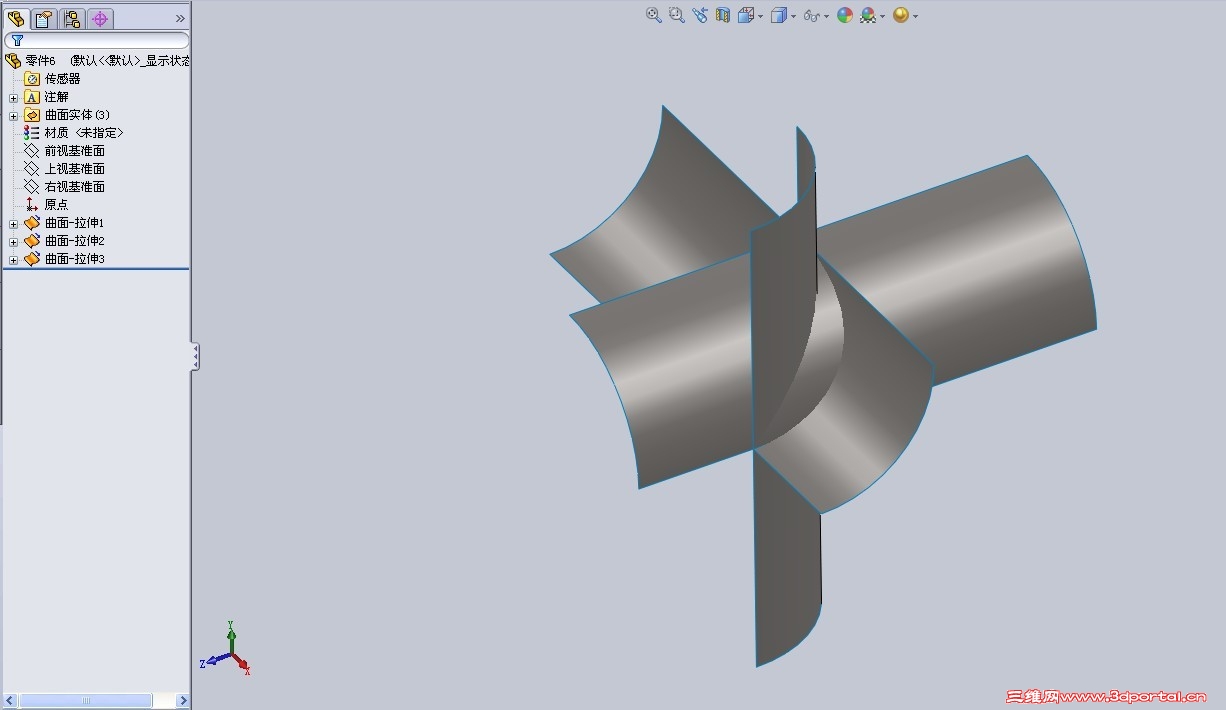The width and height of the screenshot is (1226, 710).
Task: Expand the panel tabs chevron
Action: tap(180, 18)
